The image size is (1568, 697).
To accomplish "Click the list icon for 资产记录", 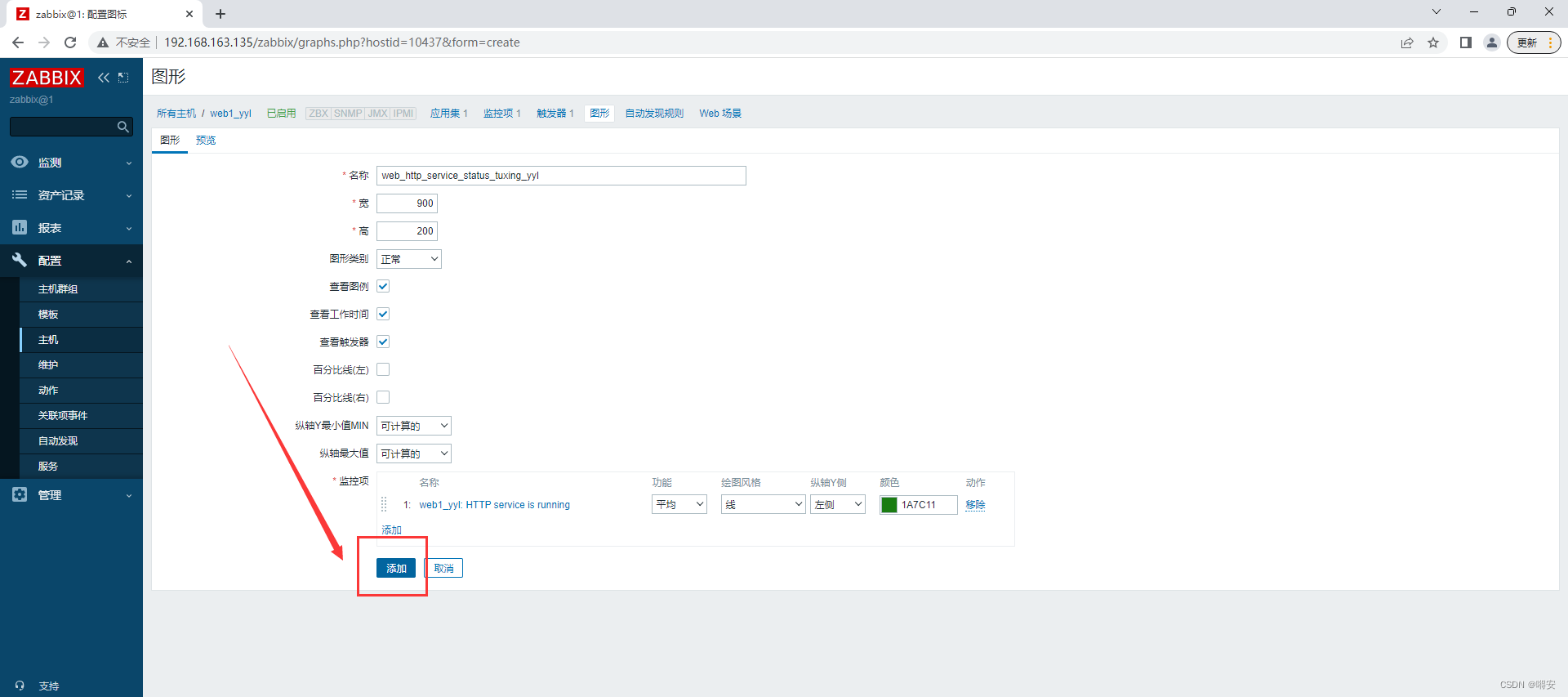I will pos(20,194).
